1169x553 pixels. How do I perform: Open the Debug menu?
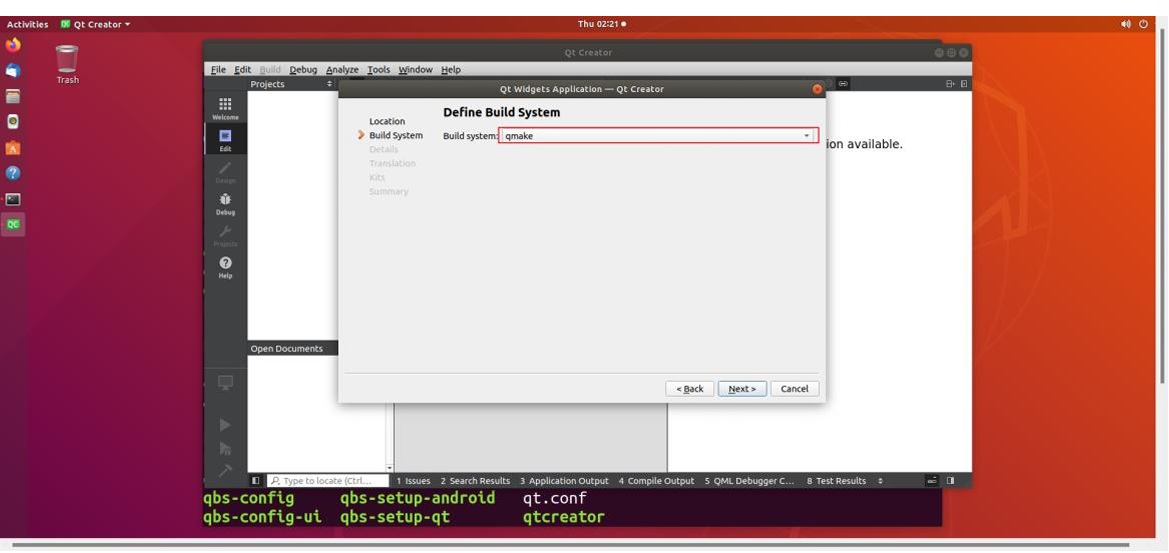click(303, 69)
